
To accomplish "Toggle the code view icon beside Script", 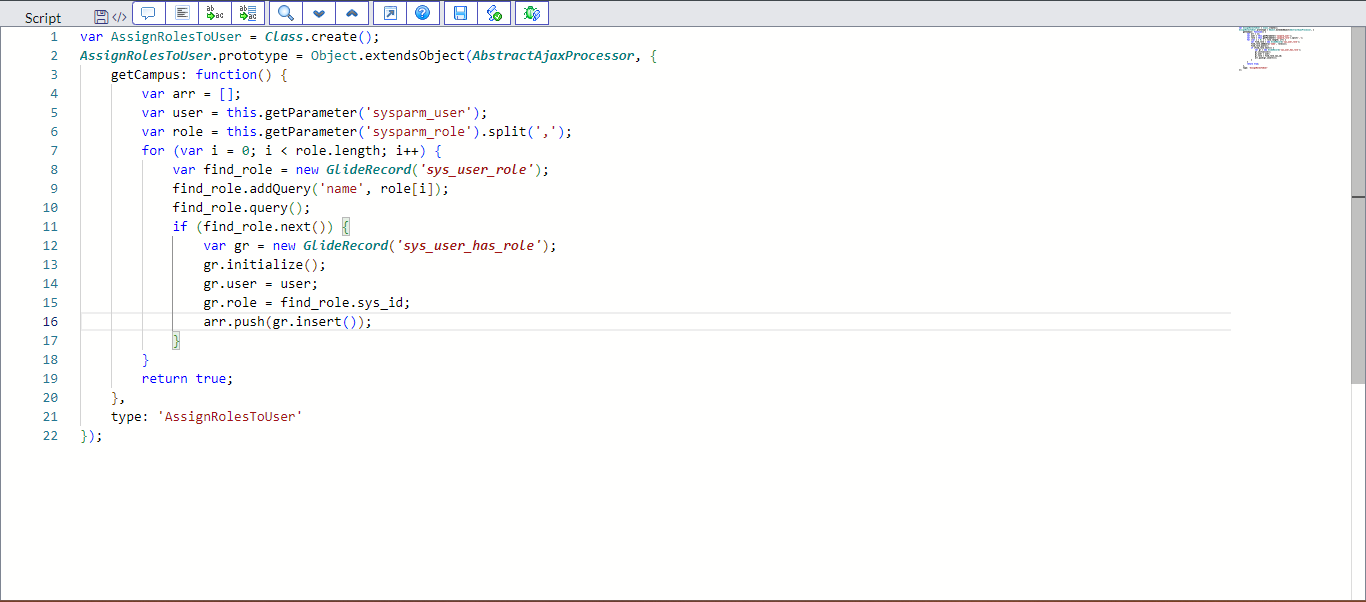I will point(120,13).
